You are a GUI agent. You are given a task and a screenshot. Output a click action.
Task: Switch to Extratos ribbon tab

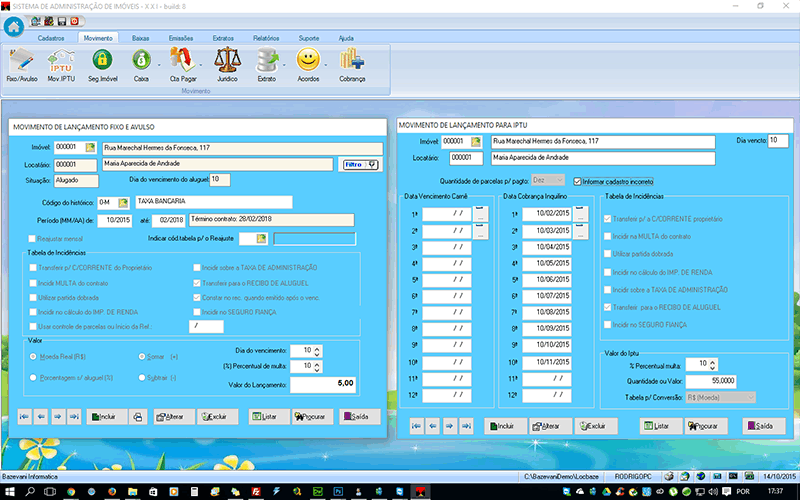[x=223, y=38]
